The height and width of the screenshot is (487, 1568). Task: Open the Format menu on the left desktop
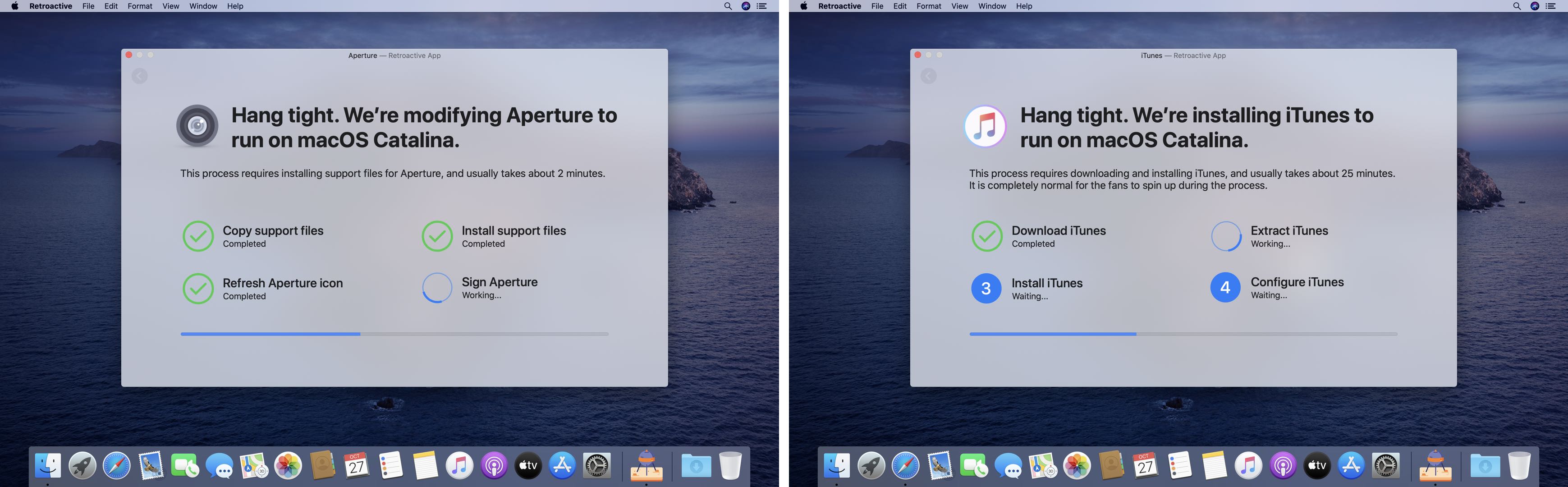140,6
